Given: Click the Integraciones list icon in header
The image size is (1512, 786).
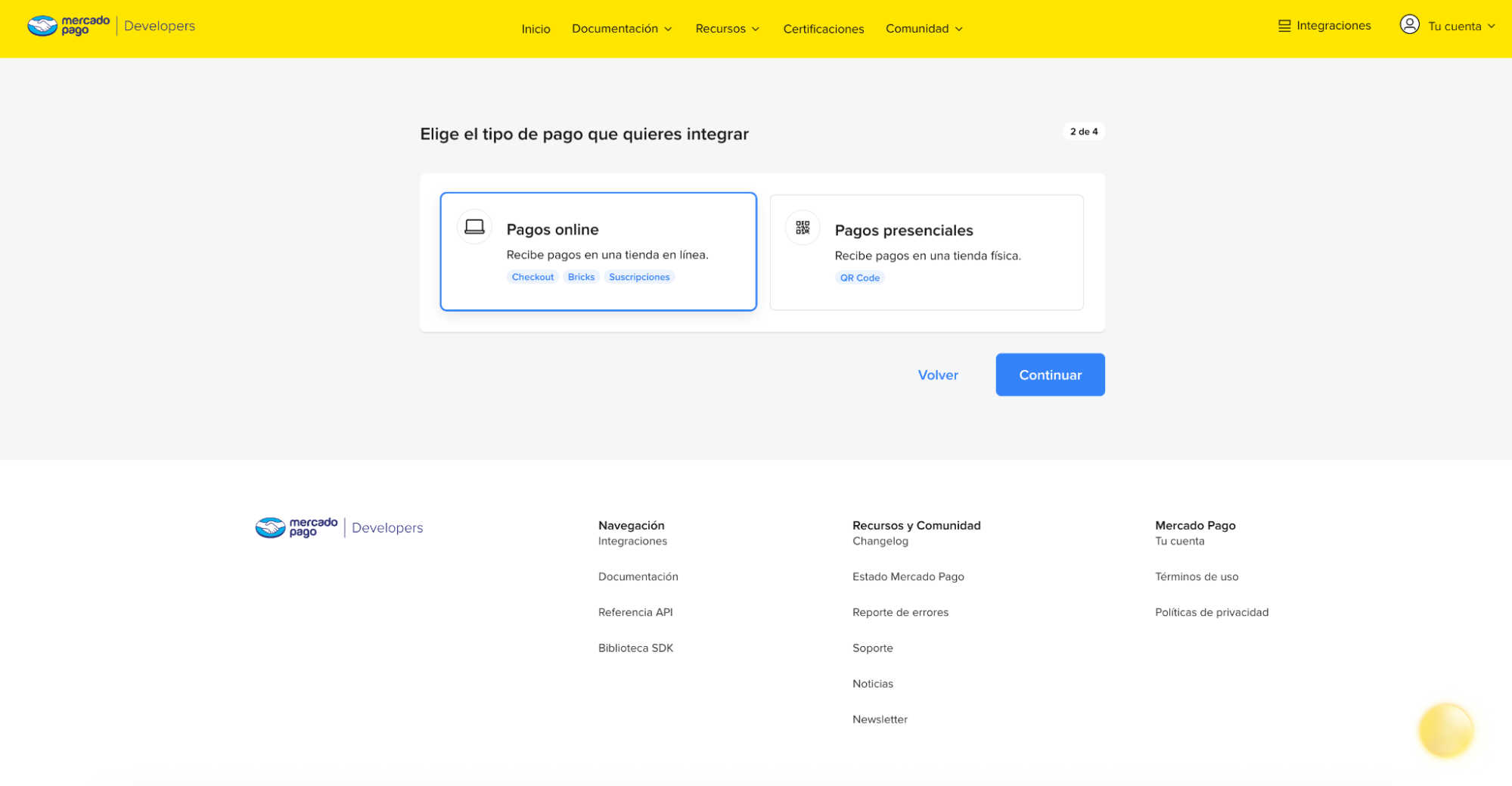Looking at the screenshot, I should [x=1284, y=26].
